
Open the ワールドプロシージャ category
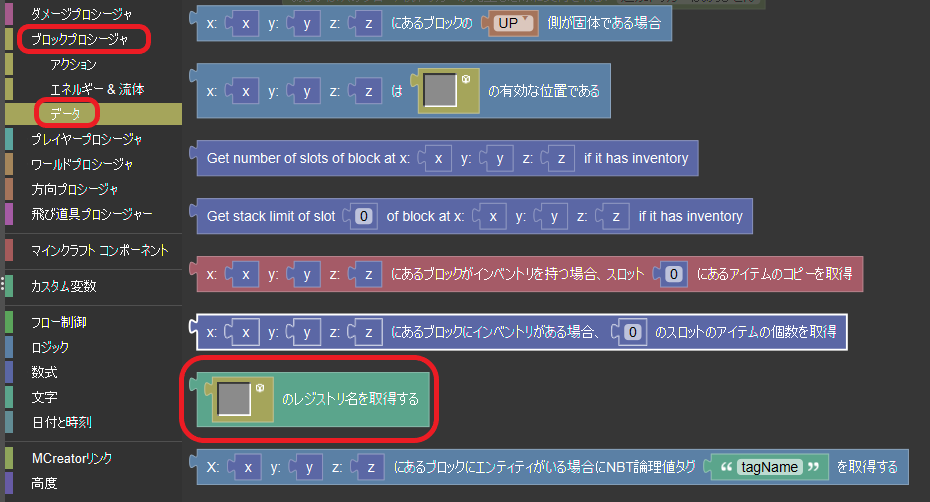[82, 164]
